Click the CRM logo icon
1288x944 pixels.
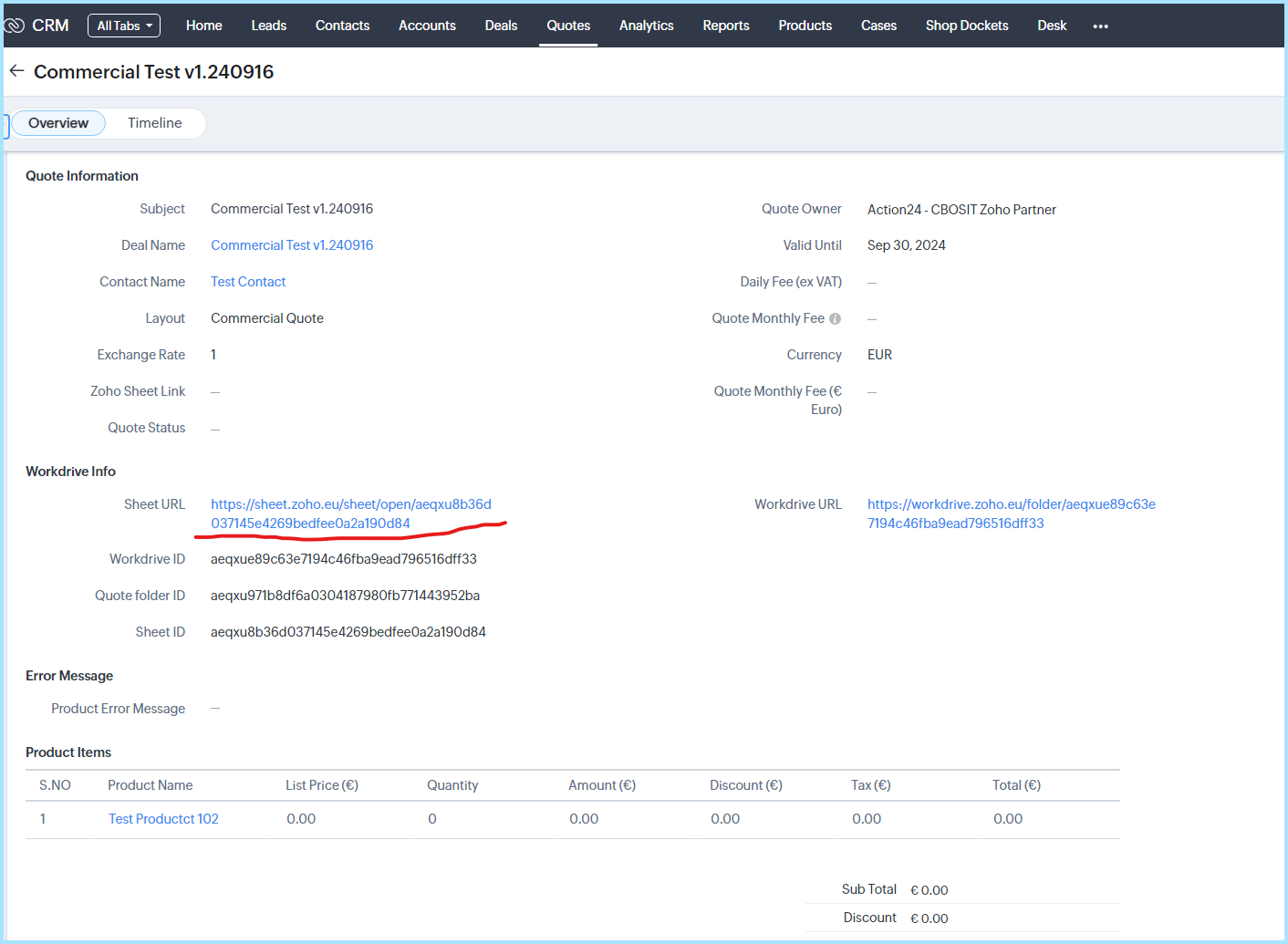tap(15, 26)
